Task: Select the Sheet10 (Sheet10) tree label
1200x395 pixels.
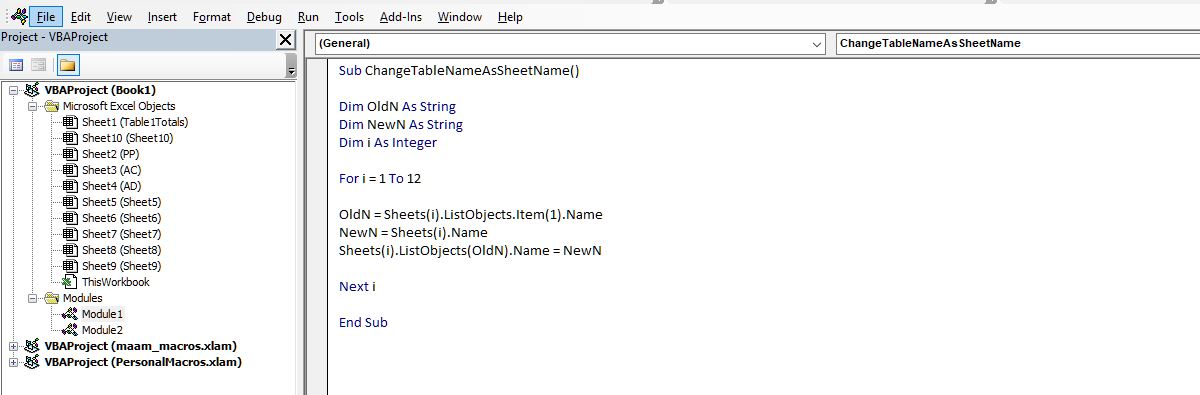Action: pos(127,138)
